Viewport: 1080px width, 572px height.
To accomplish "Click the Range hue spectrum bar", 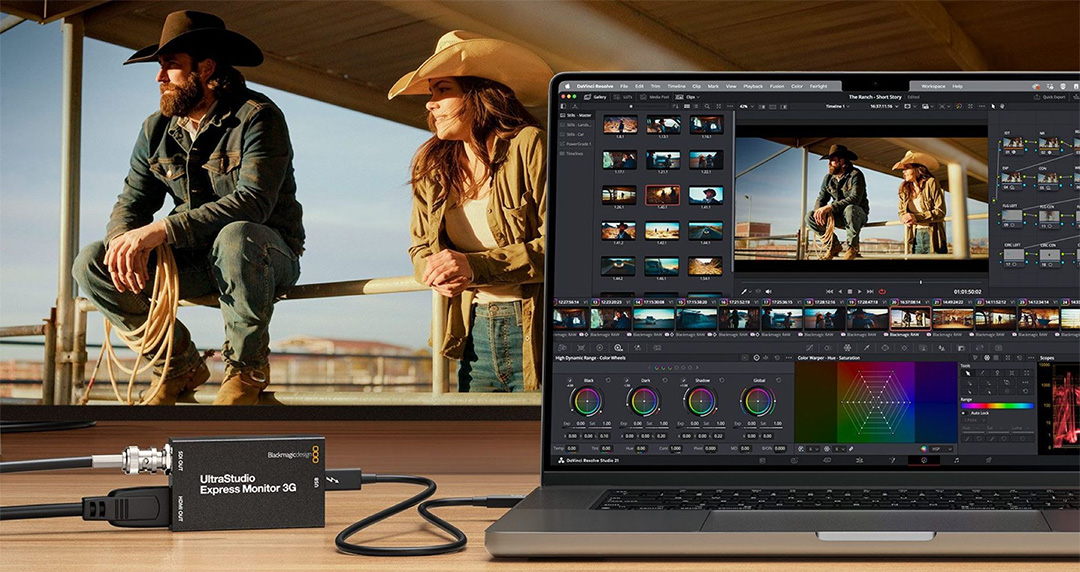I will click(x=997, y=406).
